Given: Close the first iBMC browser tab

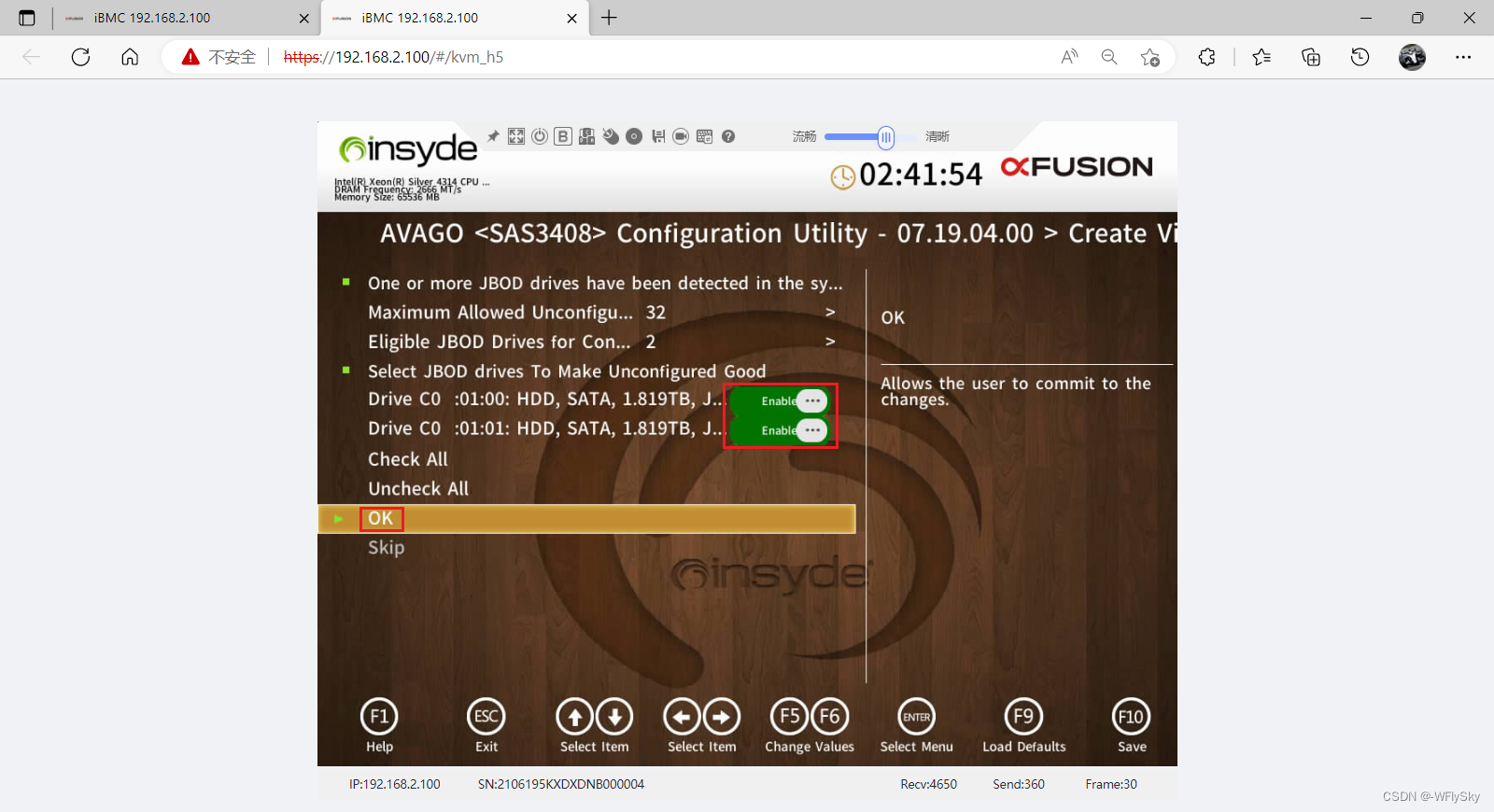Looking at the screenshot, I should [304, 18].
